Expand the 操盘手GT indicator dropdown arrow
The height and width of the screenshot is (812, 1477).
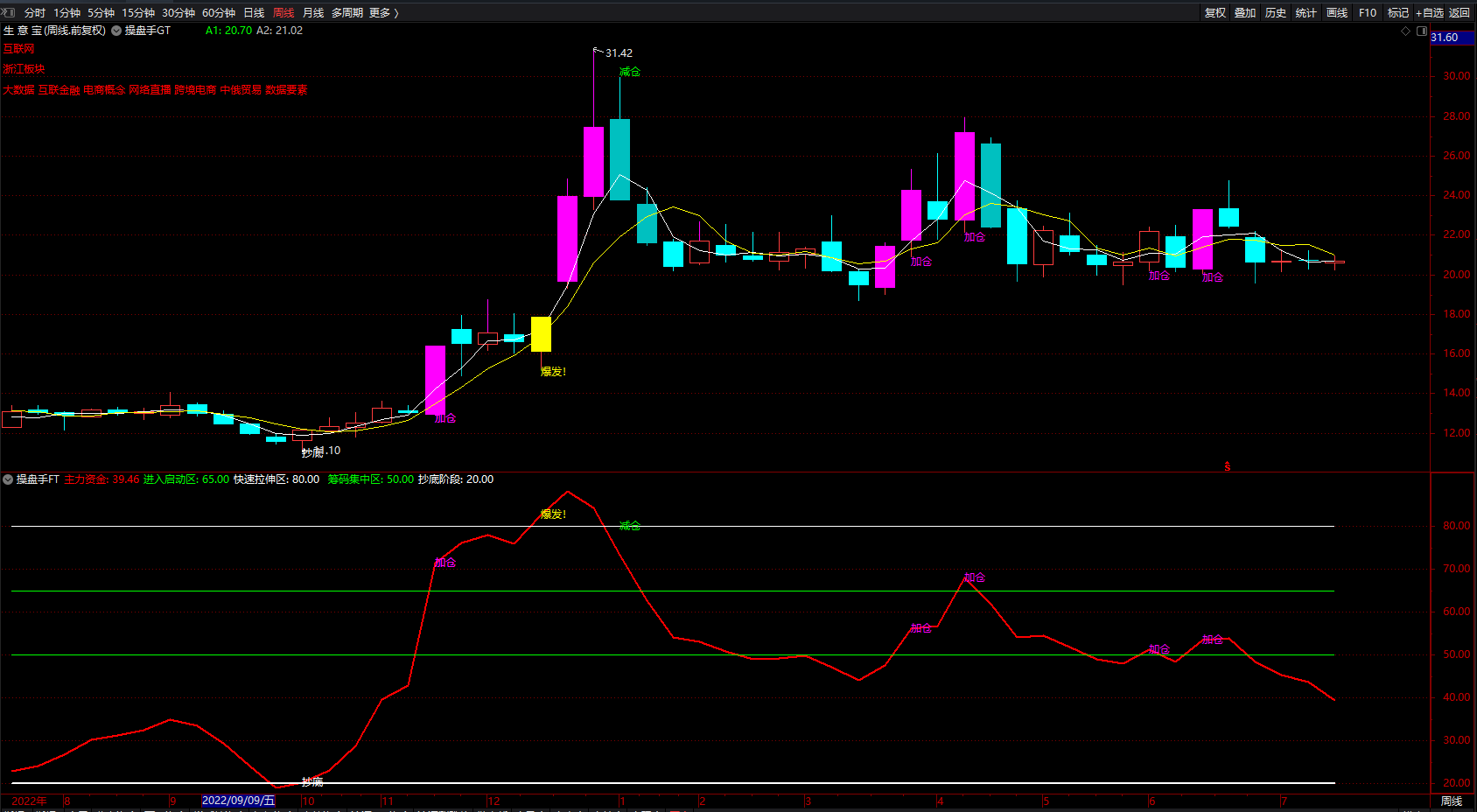pyautogui.click(x=116, y=31)
